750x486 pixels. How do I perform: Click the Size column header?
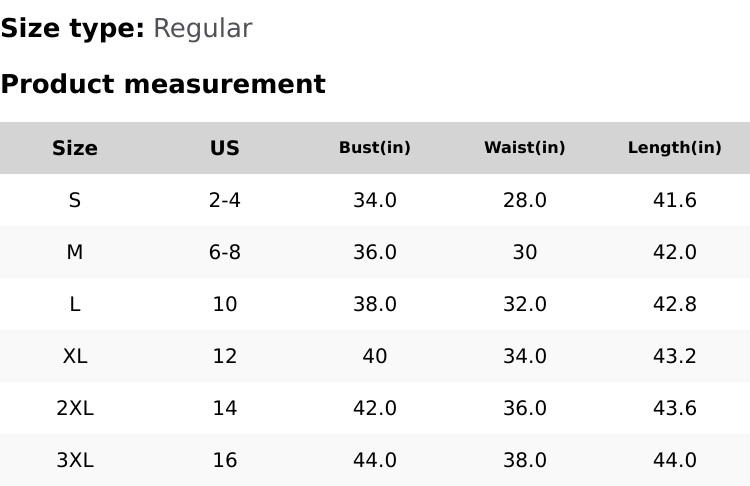click(75, 148)
